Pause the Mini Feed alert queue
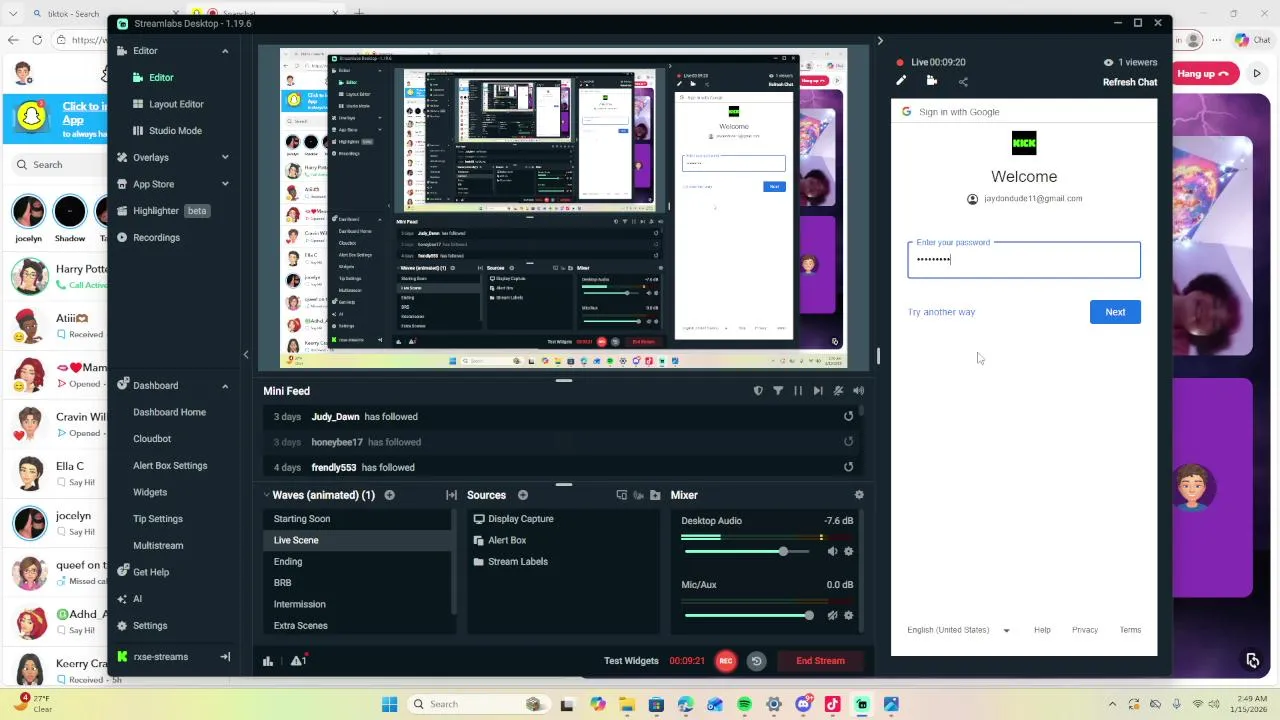 [798, 391]
